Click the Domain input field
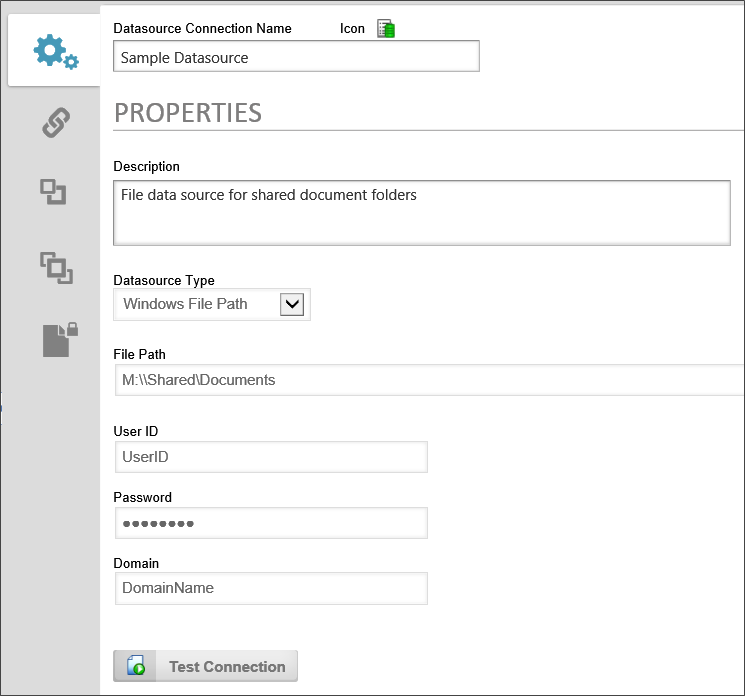Screen dimensions: 745x696 click(x=270, y=588)
